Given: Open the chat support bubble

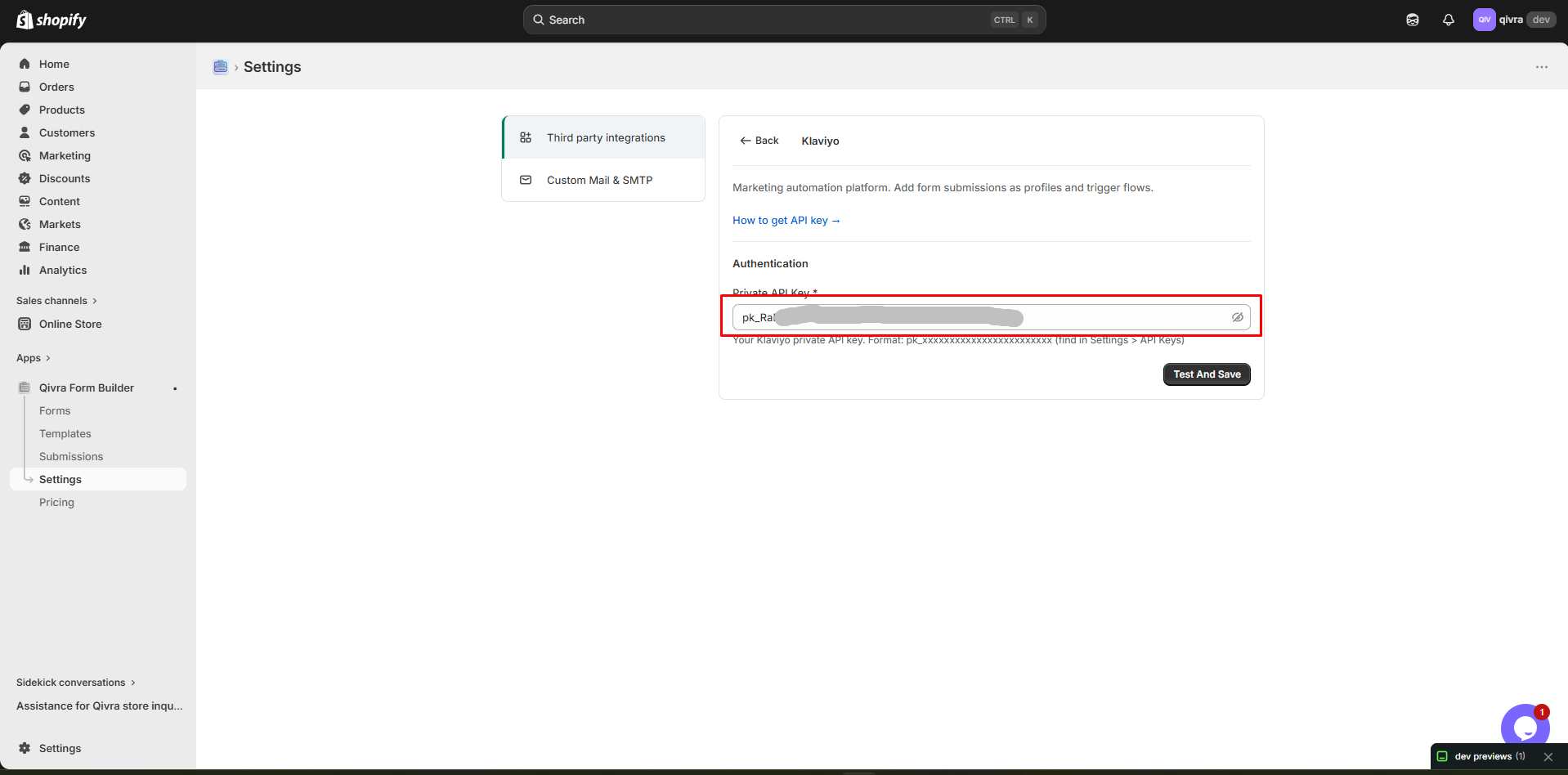Looking at the screenshot, I should point(1525,727).
